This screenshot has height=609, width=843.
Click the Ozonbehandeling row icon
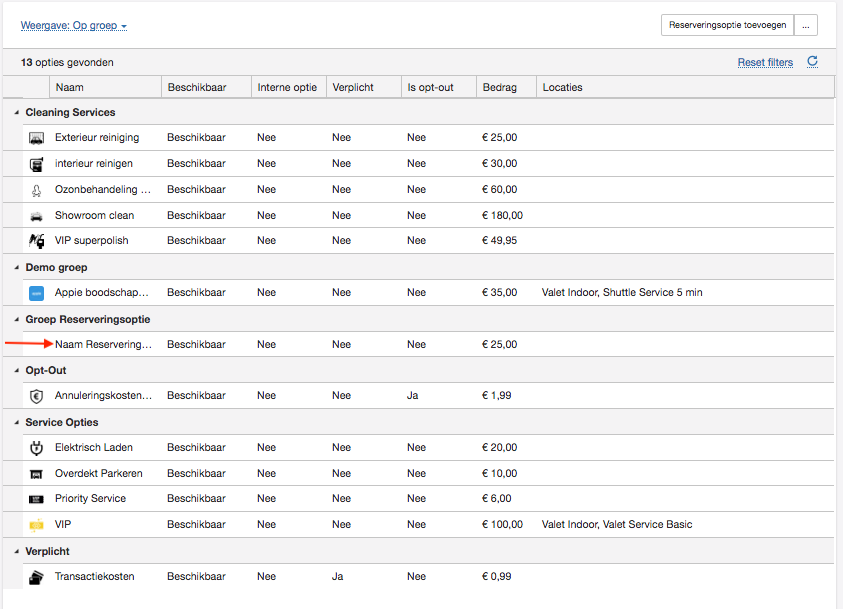(x=36, y=190)
